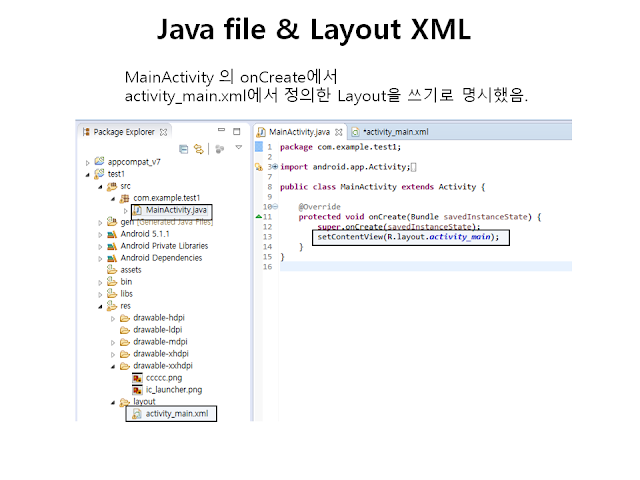The width and height of the screenshot is (640, 480).
Task: Click the layout folder icon
Action: click(124, 402)
